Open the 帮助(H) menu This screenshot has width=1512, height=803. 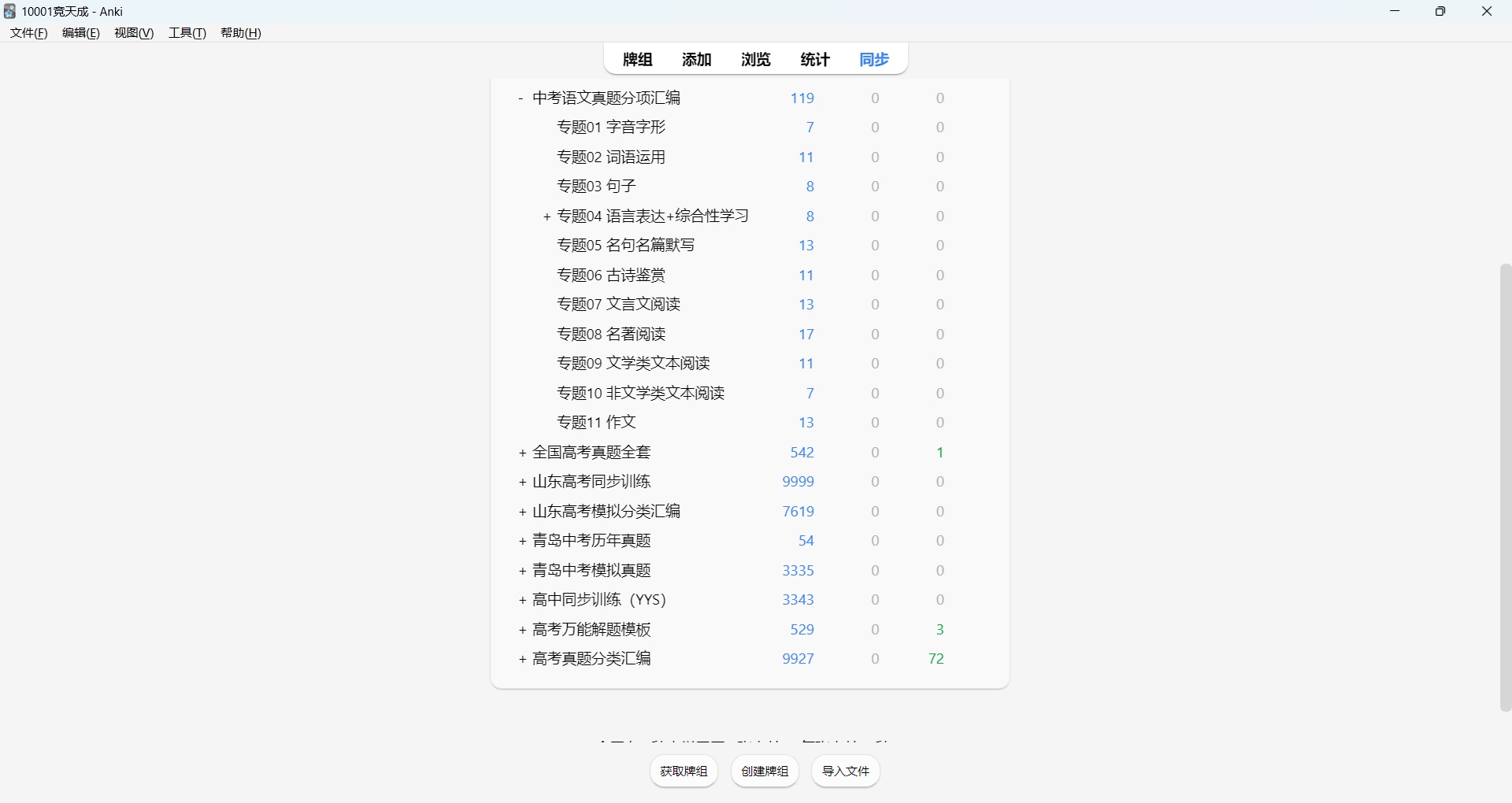(241, 33)
